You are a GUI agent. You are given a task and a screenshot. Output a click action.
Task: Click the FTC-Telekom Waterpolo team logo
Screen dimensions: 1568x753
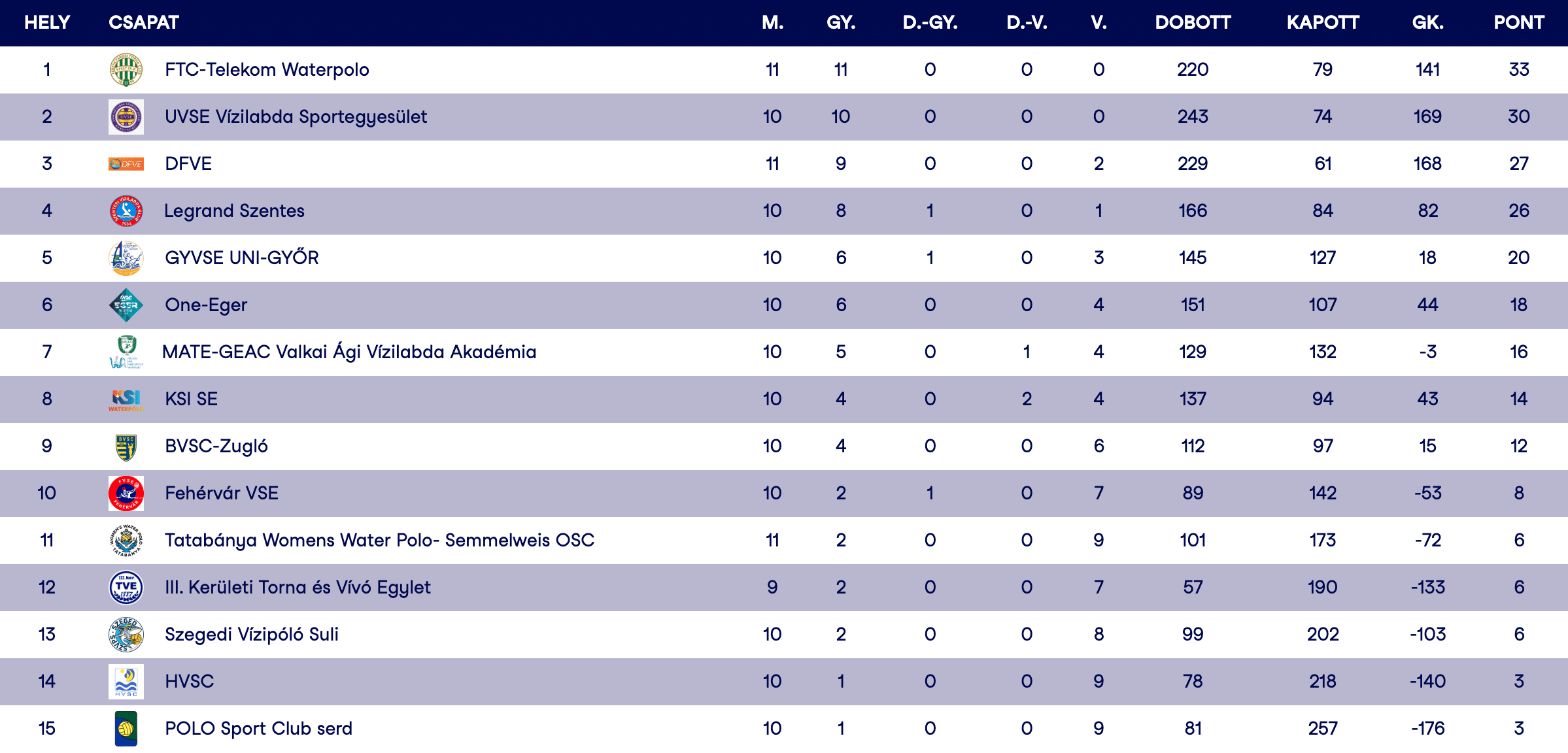click(126, 70)
